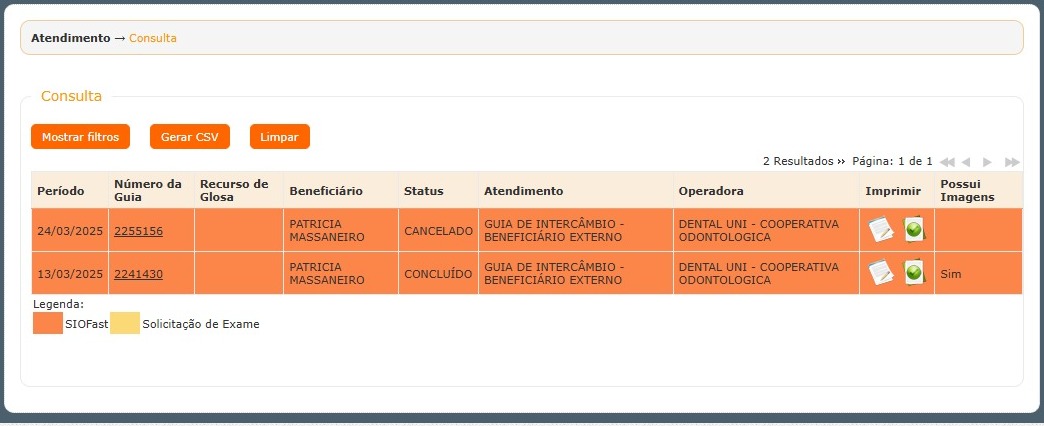1044x426 pixels.
Task: Click the green check icon for guia 2255156
Action: (x=914, y=230)
